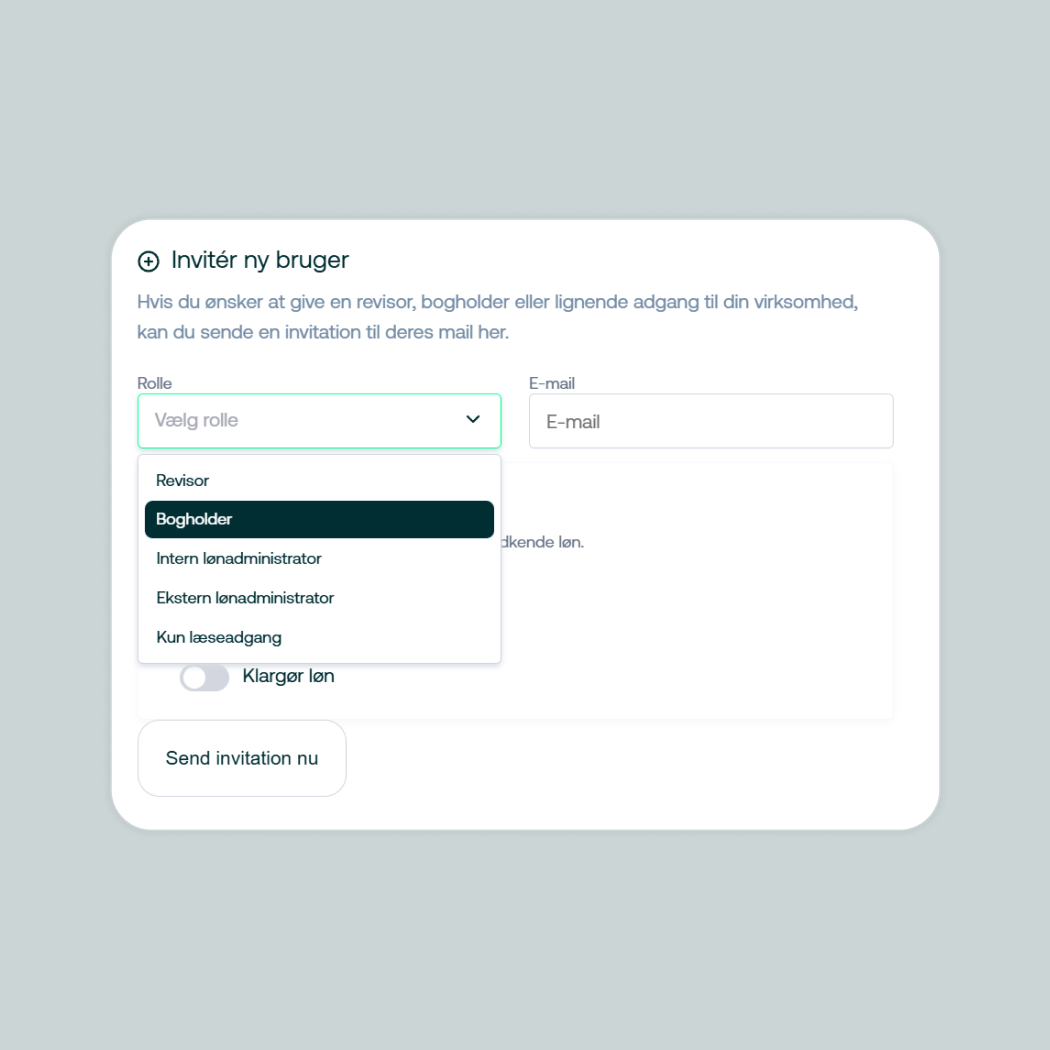Screen dimensions: 1050x1050
Task: Select Ekstern lønadministrator role
Action: [245, 598]
